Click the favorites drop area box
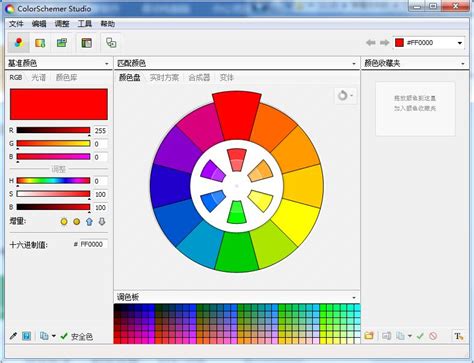Image resolution: width=474 pixels, height=363 pixels. point(415,109)
